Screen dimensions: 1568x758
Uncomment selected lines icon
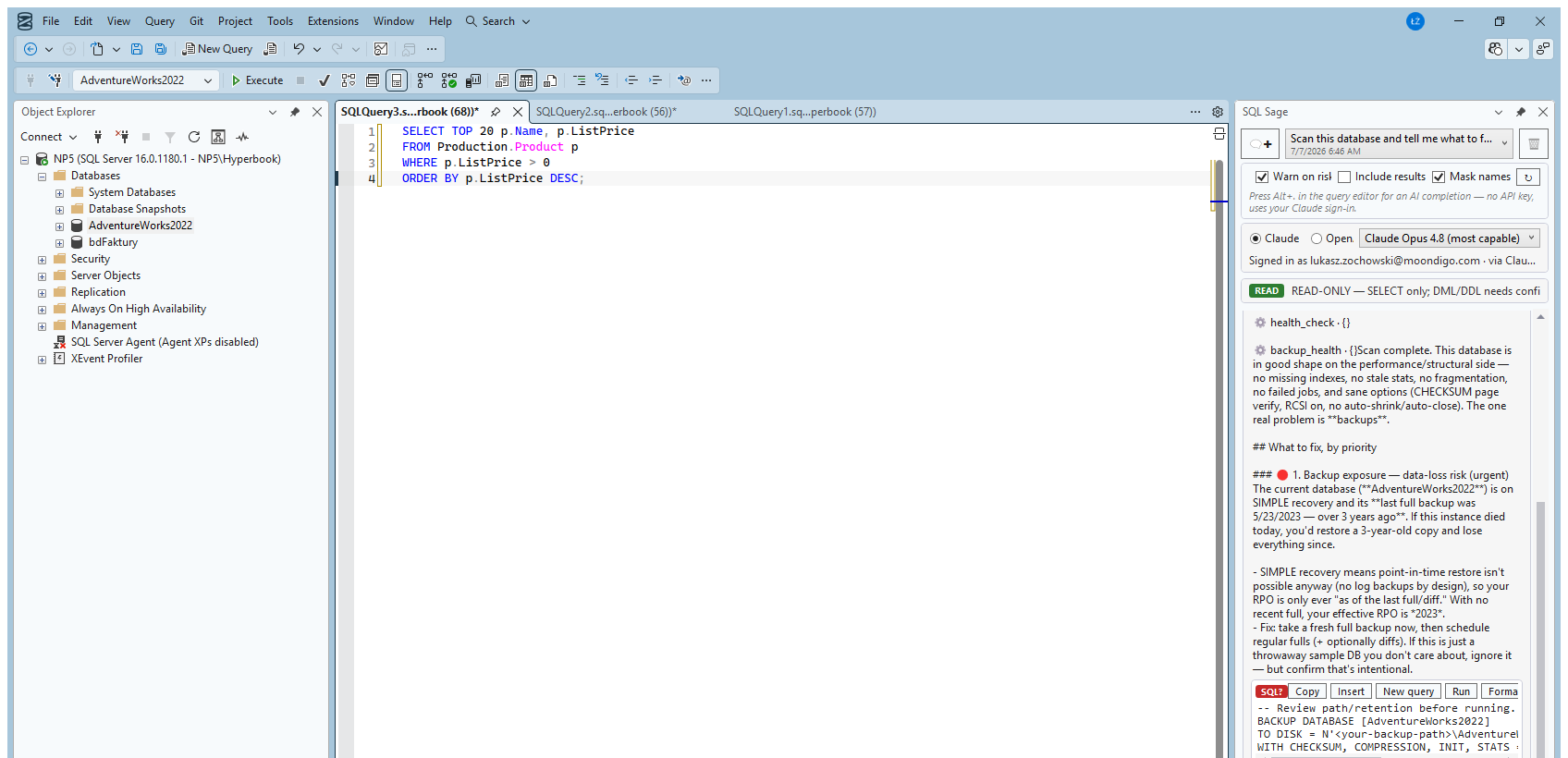point(602,80)
